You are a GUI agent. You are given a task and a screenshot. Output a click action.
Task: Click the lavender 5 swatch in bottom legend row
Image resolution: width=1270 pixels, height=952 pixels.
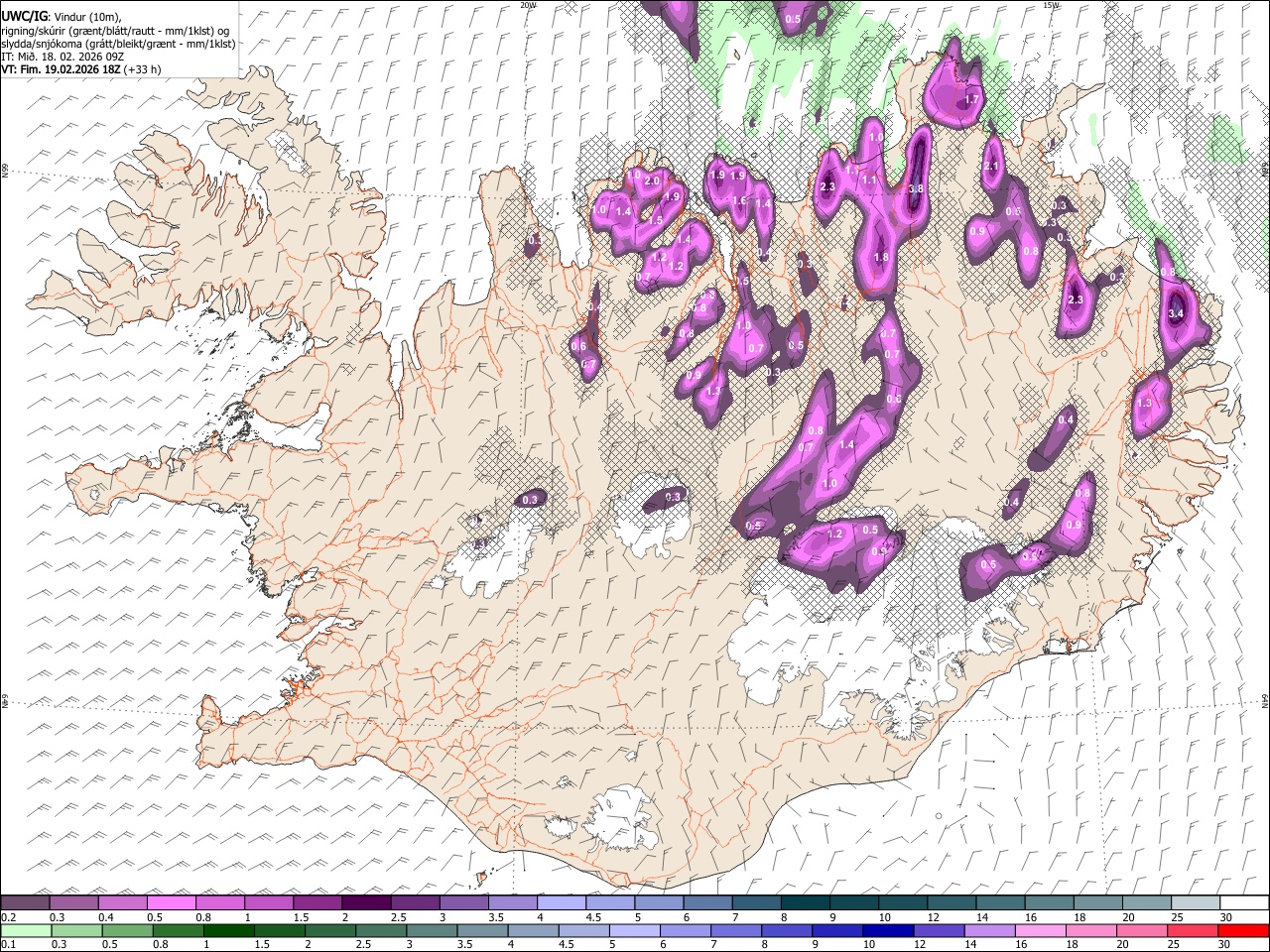click(x=634, y=930)
